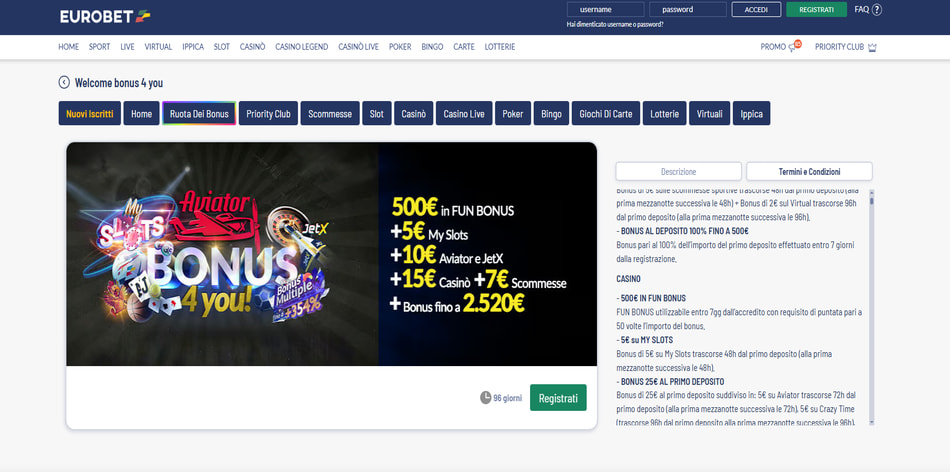Click the username input field
The width and height of the screenshot is (950, 472).
click(x=605, y=10)
